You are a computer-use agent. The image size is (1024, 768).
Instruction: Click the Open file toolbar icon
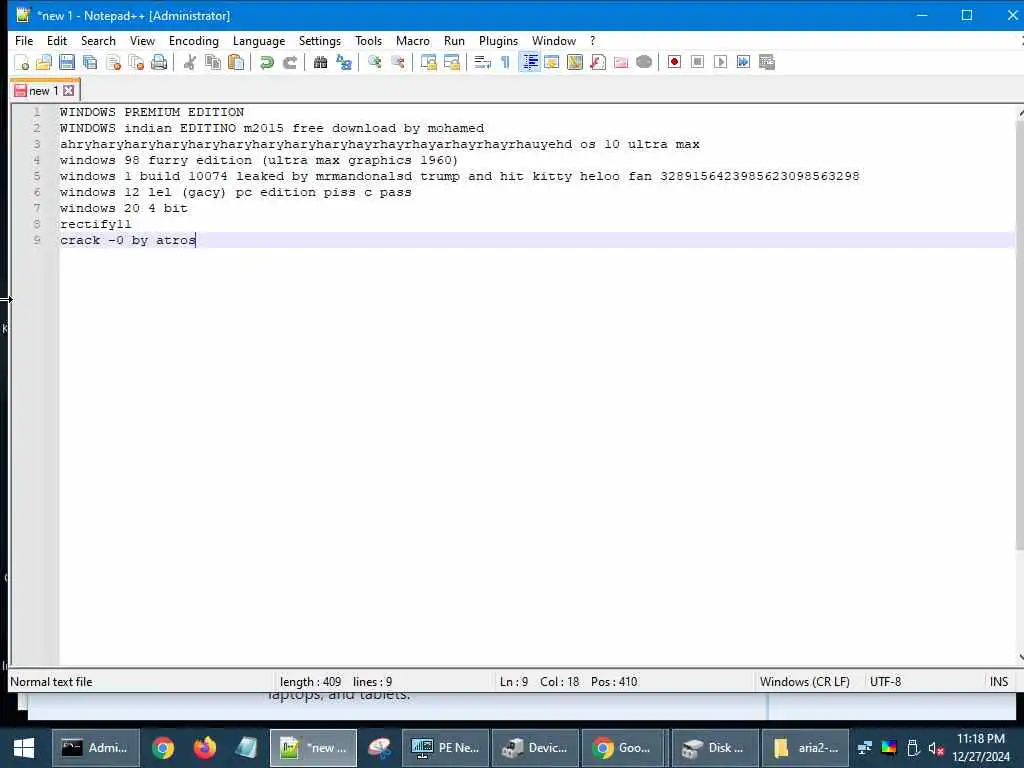click(44, 62)
